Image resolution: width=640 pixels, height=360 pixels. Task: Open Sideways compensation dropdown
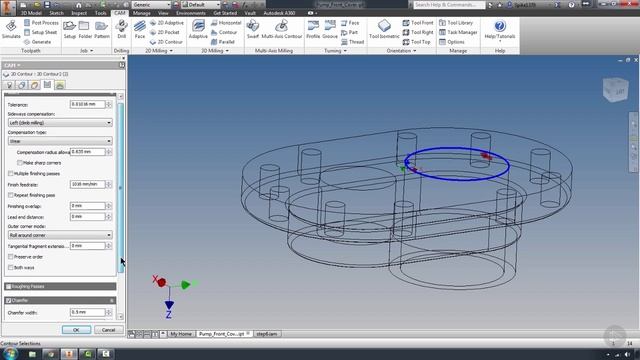[x=60, y=122]
